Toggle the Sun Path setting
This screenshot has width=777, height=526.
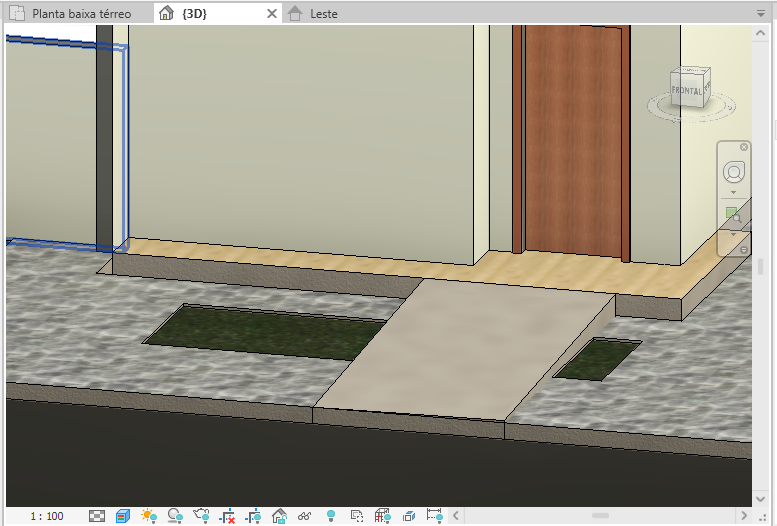click(x=149, y=517)
